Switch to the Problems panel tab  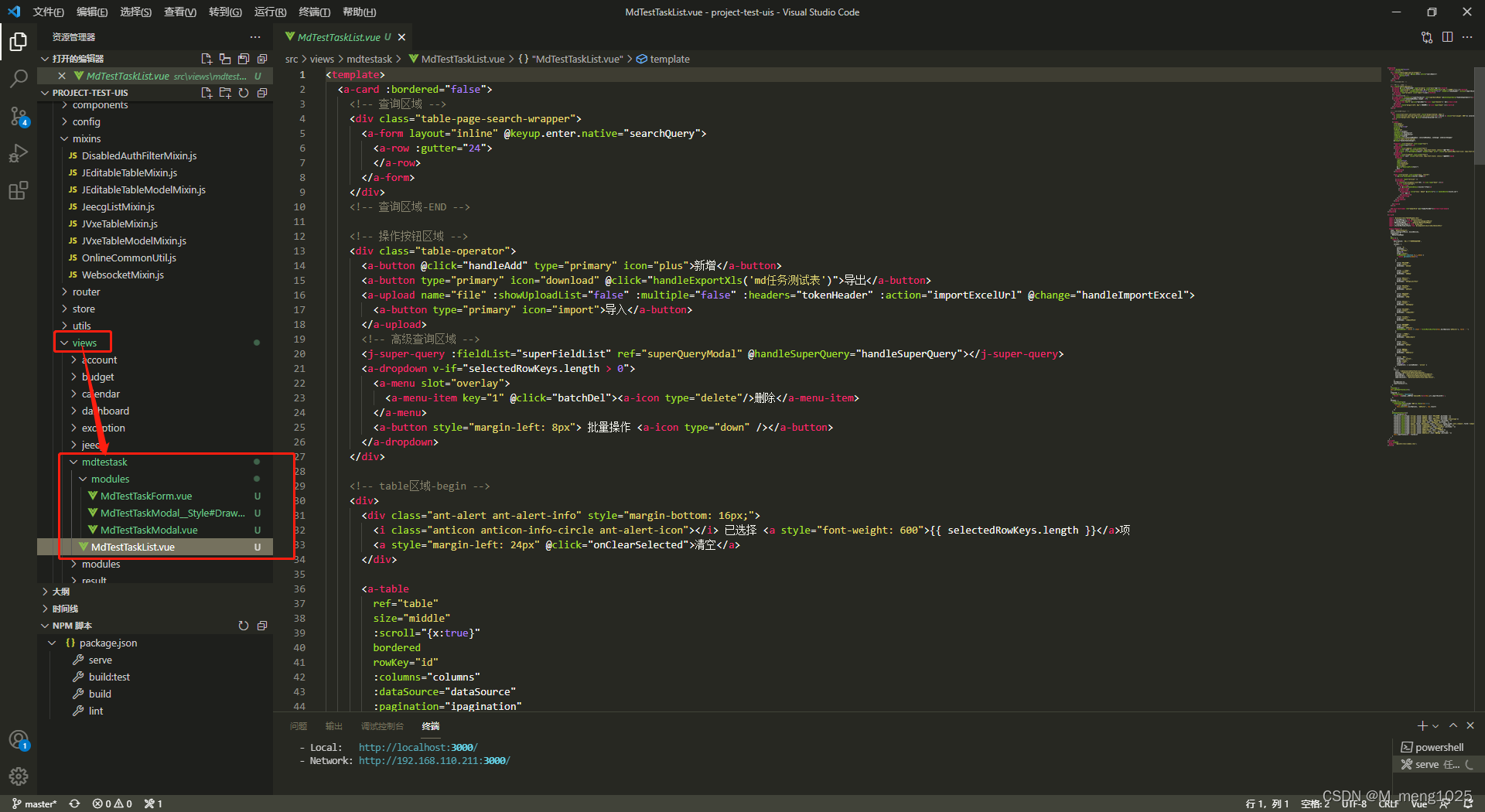coord(299,726)
